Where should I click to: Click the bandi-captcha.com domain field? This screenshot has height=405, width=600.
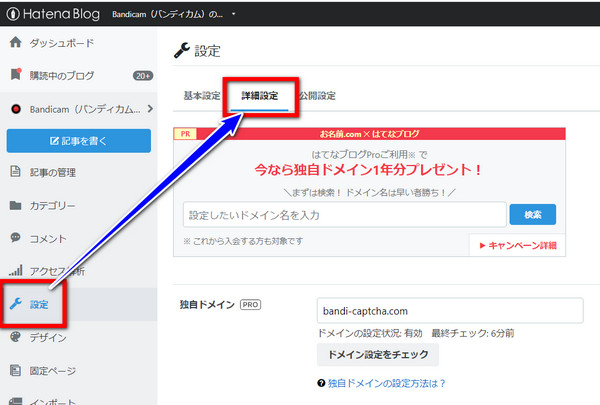[450, 310]
